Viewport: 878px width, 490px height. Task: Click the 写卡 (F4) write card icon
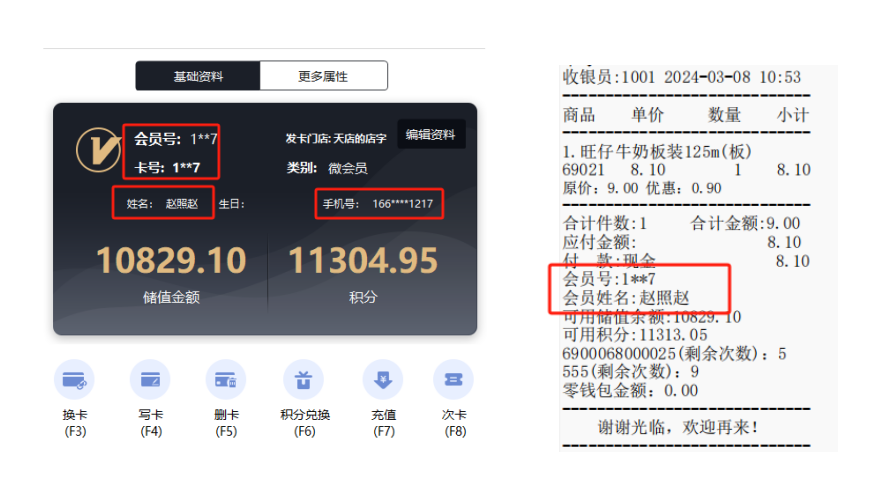coord(150,380)
